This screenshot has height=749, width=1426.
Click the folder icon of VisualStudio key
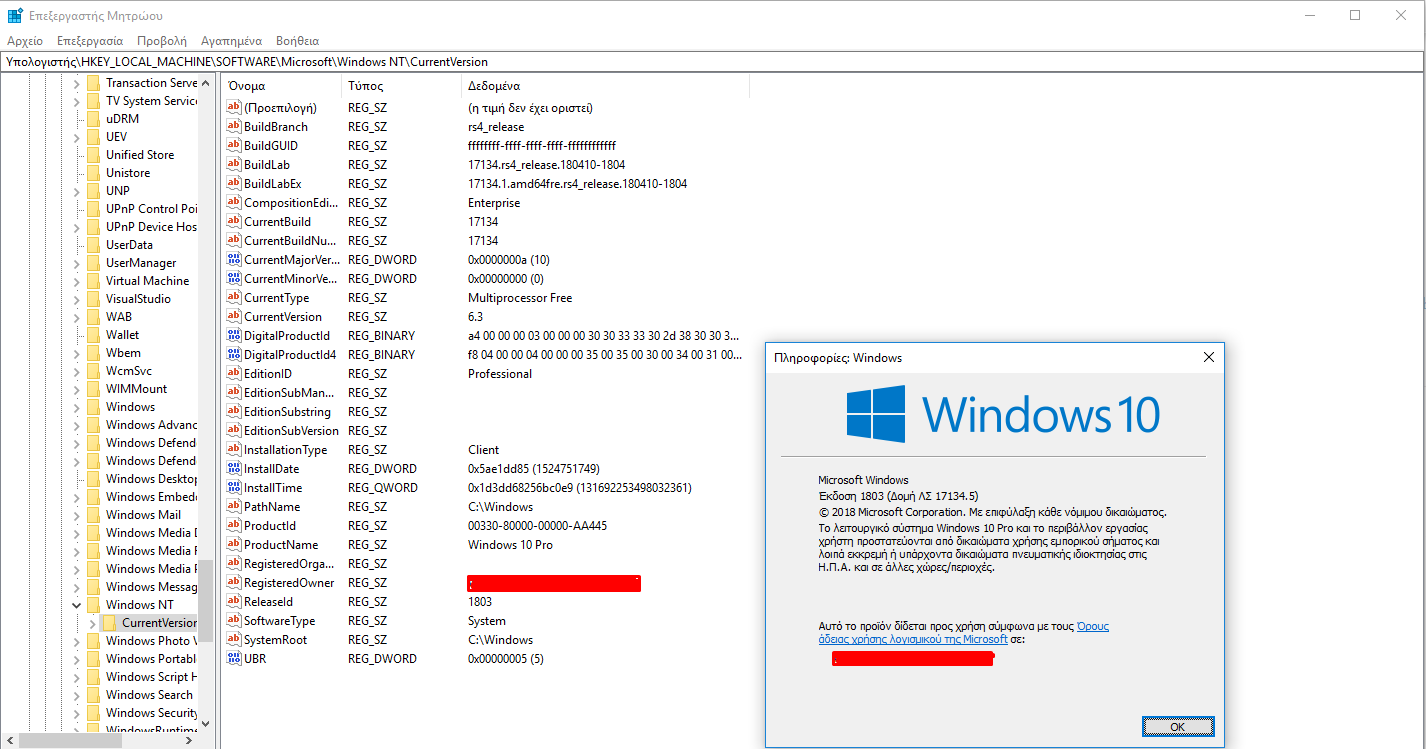coord(93,299)
